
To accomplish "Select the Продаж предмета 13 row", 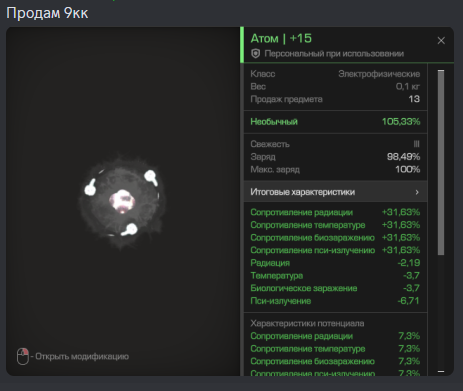I will coord(335,99).
